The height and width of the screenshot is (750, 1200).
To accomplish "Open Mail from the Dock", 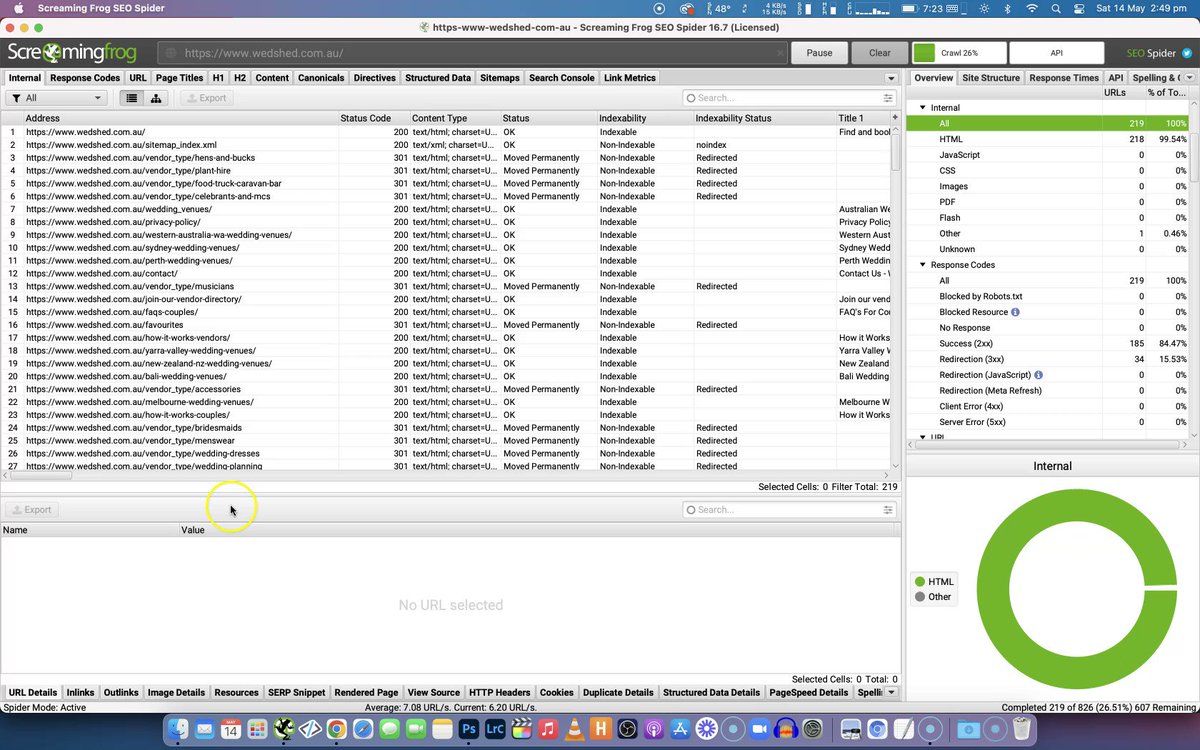I will coord(206,731).
